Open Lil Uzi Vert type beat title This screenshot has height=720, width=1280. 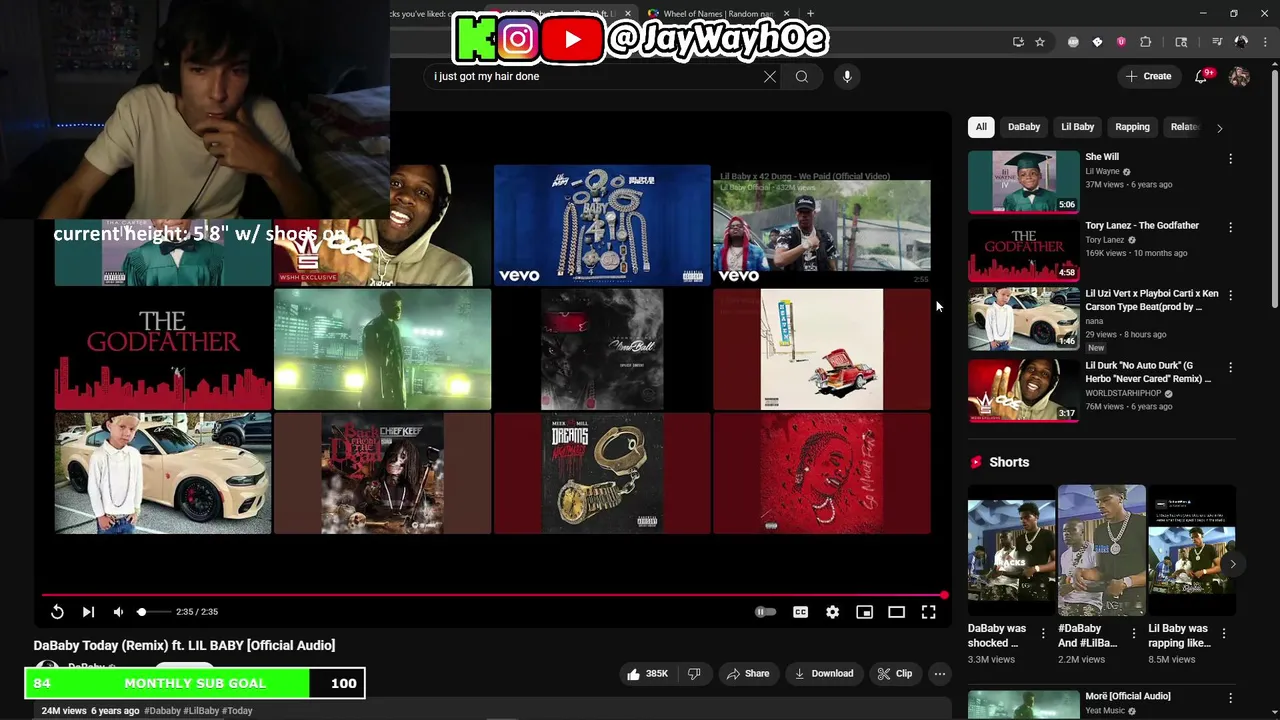tap(1152, 300)
